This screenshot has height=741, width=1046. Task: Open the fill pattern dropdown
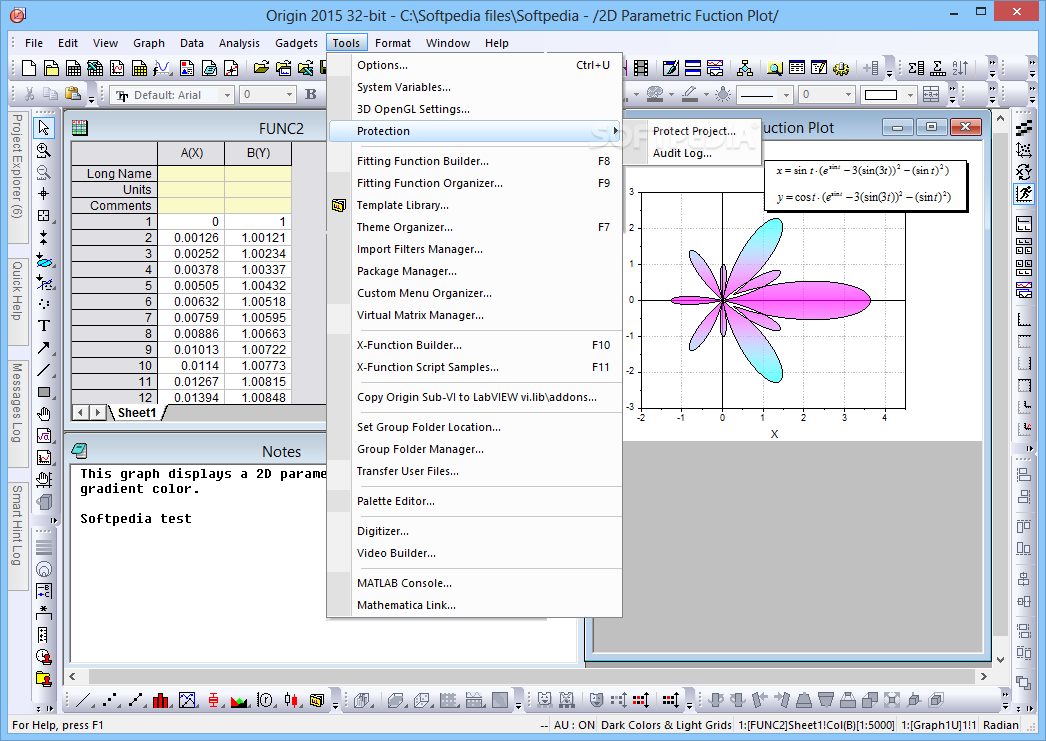(909, 95)
